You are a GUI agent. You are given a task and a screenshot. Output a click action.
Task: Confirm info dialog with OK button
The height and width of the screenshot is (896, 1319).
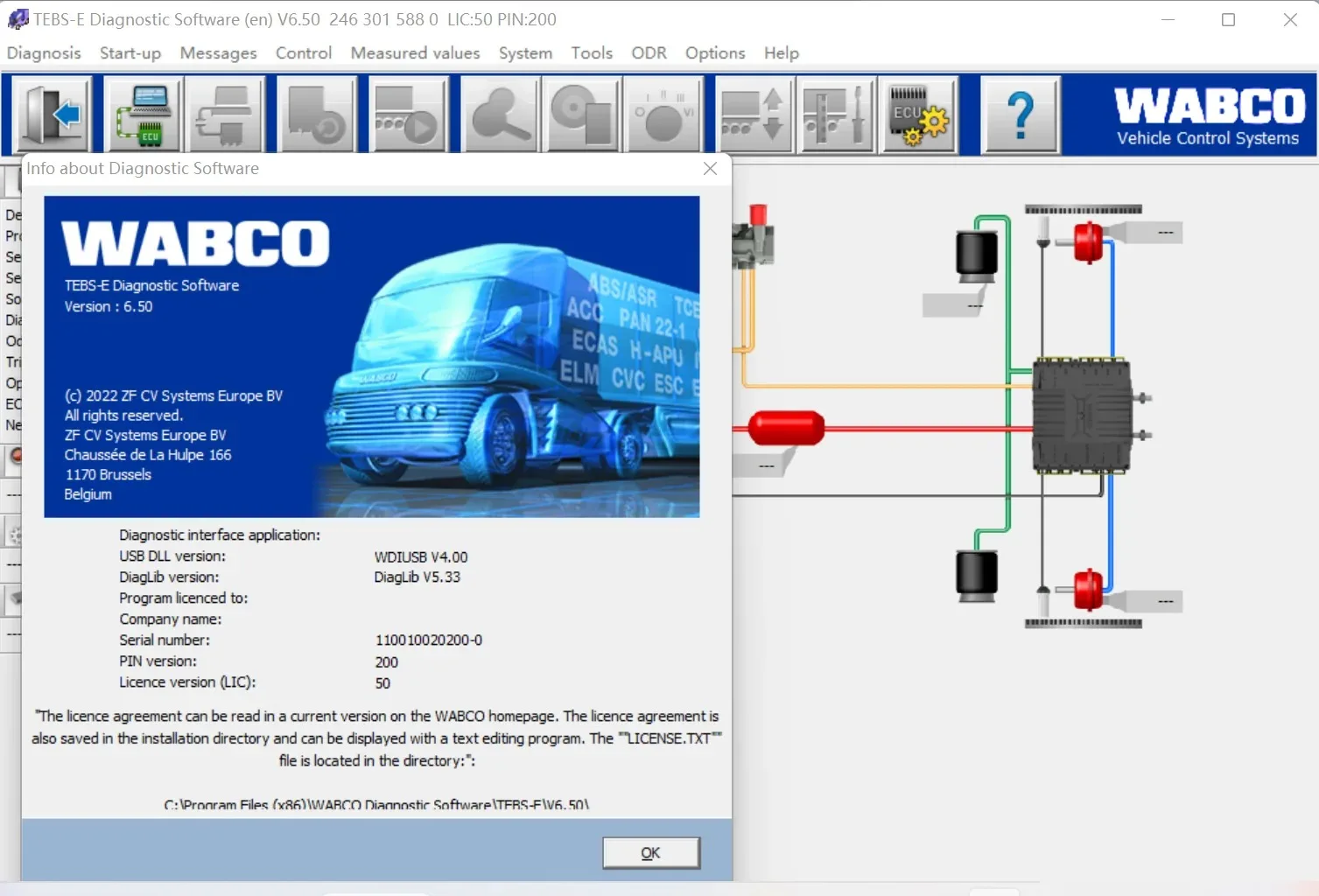click(651, 853)
